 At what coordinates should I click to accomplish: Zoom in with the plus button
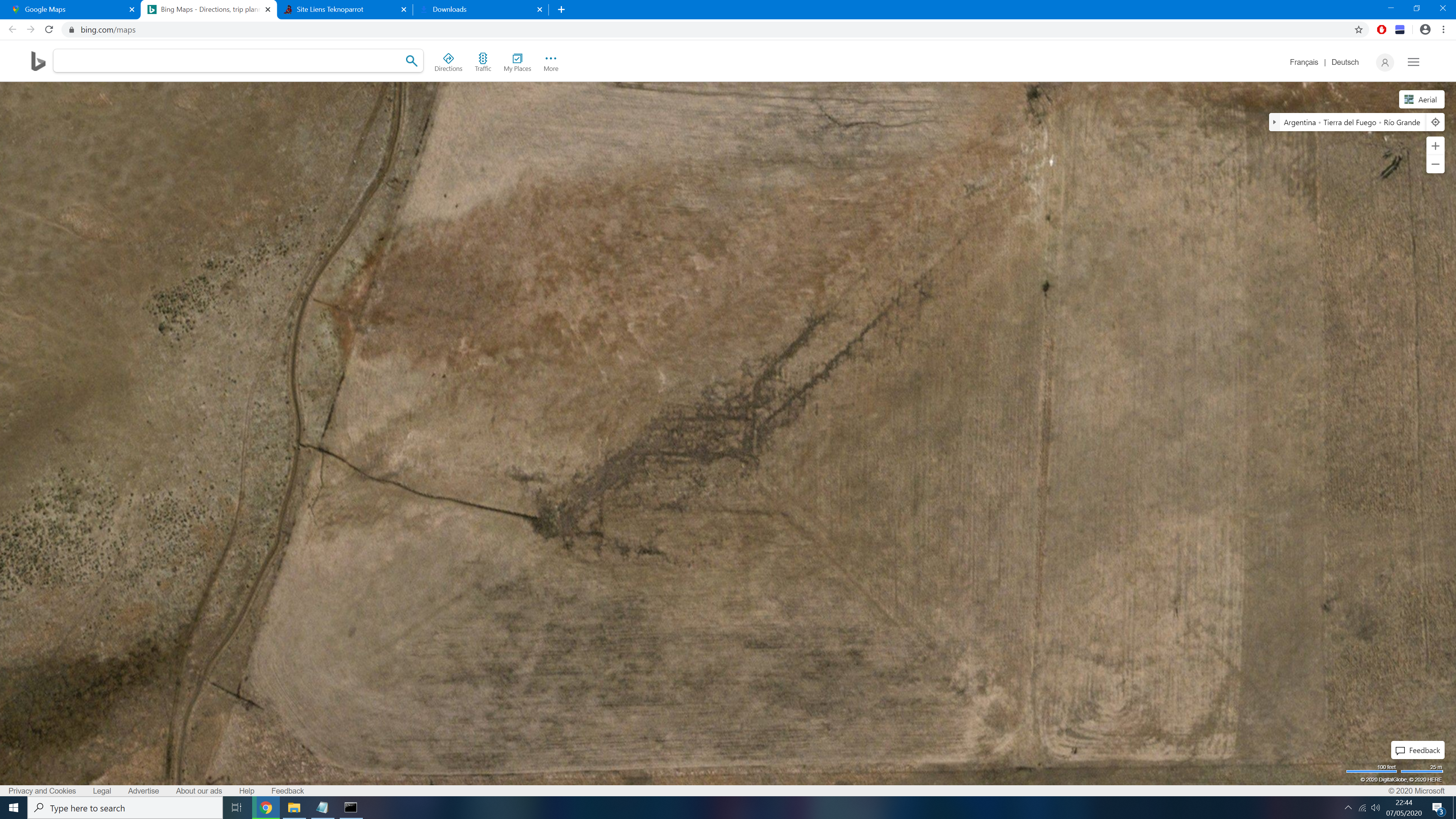[x=1435, y=146]
